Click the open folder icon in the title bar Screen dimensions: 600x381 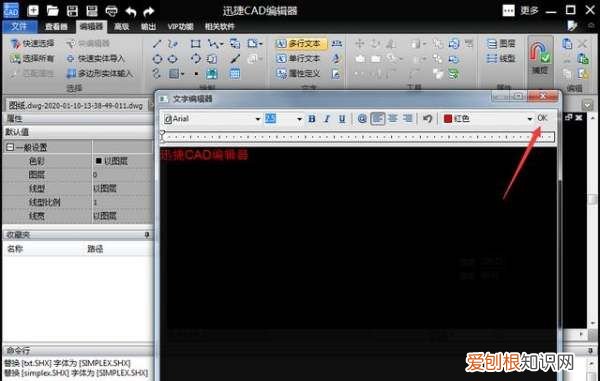pos(52,11)
